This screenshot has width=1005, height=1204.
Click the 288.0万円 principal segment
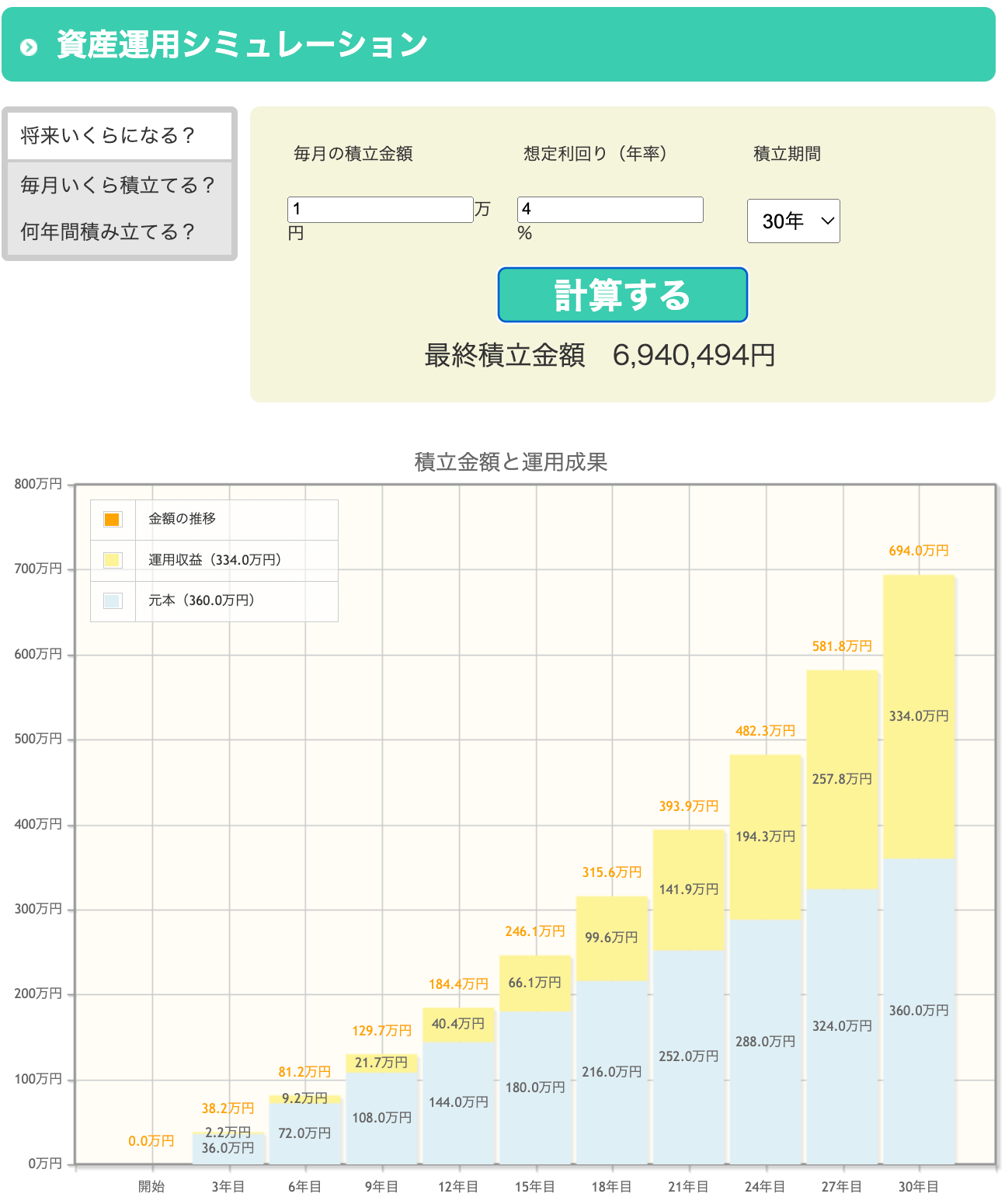[x=766, y=1042]
